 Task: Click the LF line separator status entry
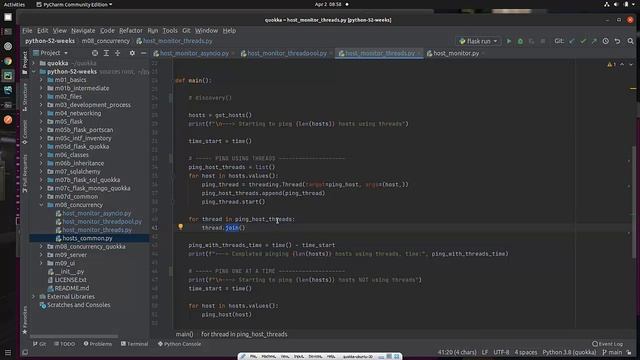484,352
